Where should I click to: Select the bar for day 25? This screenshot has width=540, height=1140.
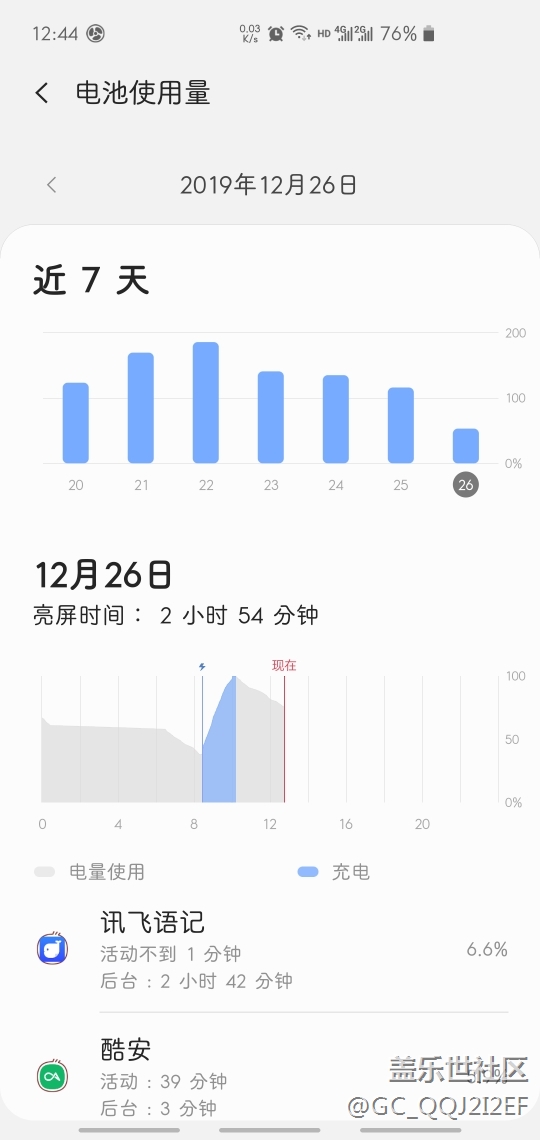[x=400, y=425]
